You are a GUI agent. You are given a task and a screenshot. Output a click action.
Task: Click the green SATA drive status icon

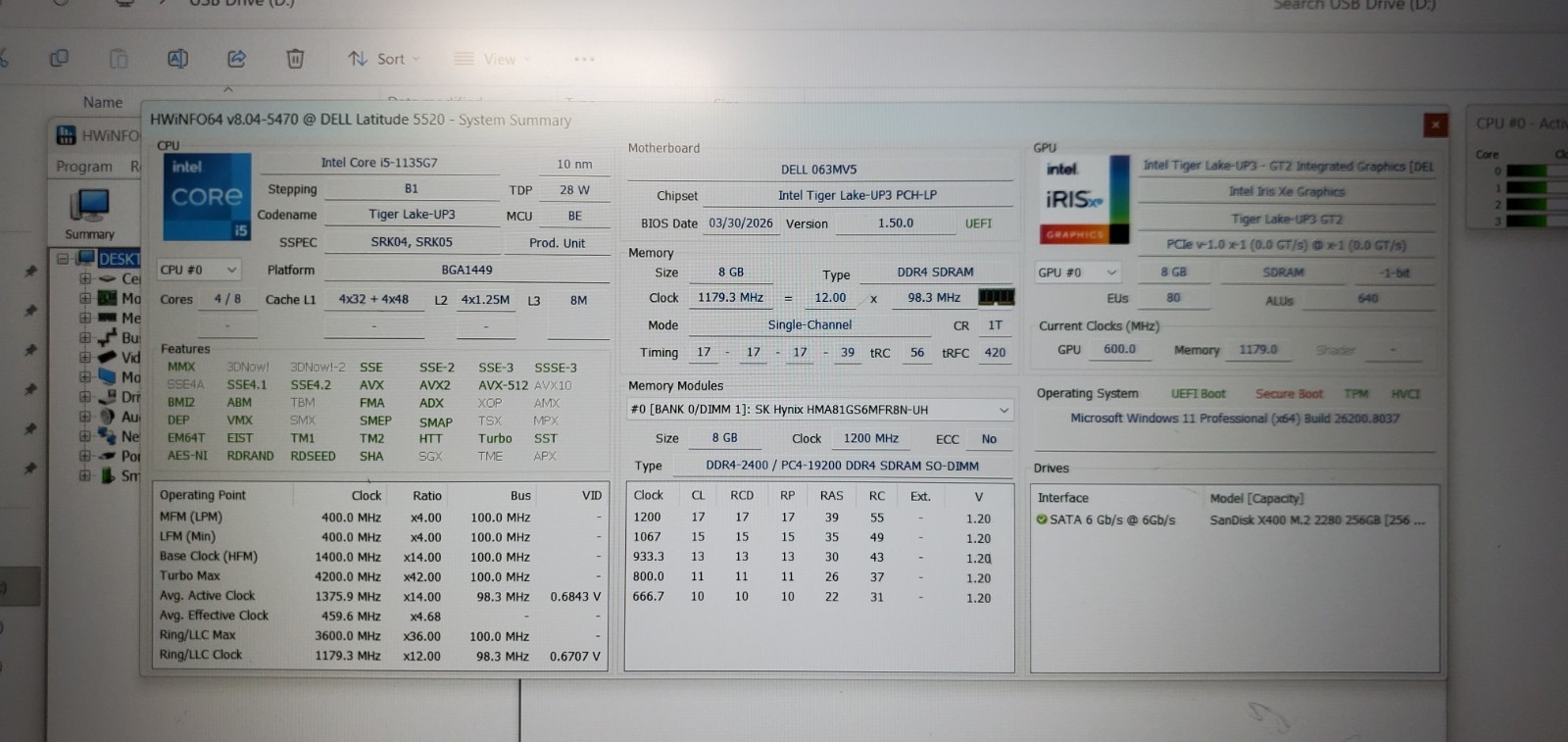1042,519
